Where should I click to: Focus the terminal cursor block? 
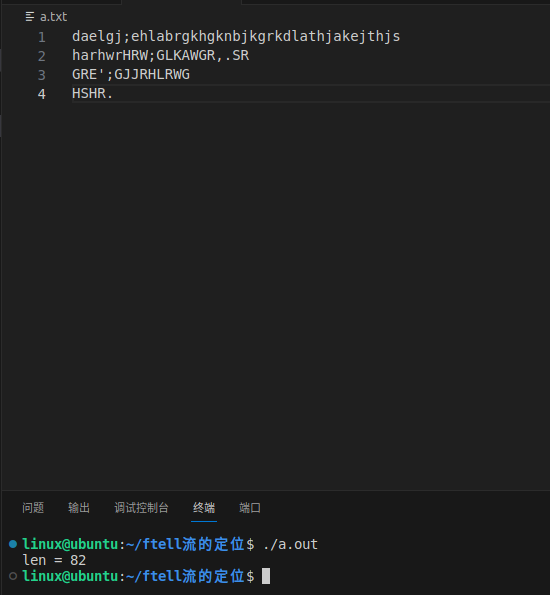266,576
